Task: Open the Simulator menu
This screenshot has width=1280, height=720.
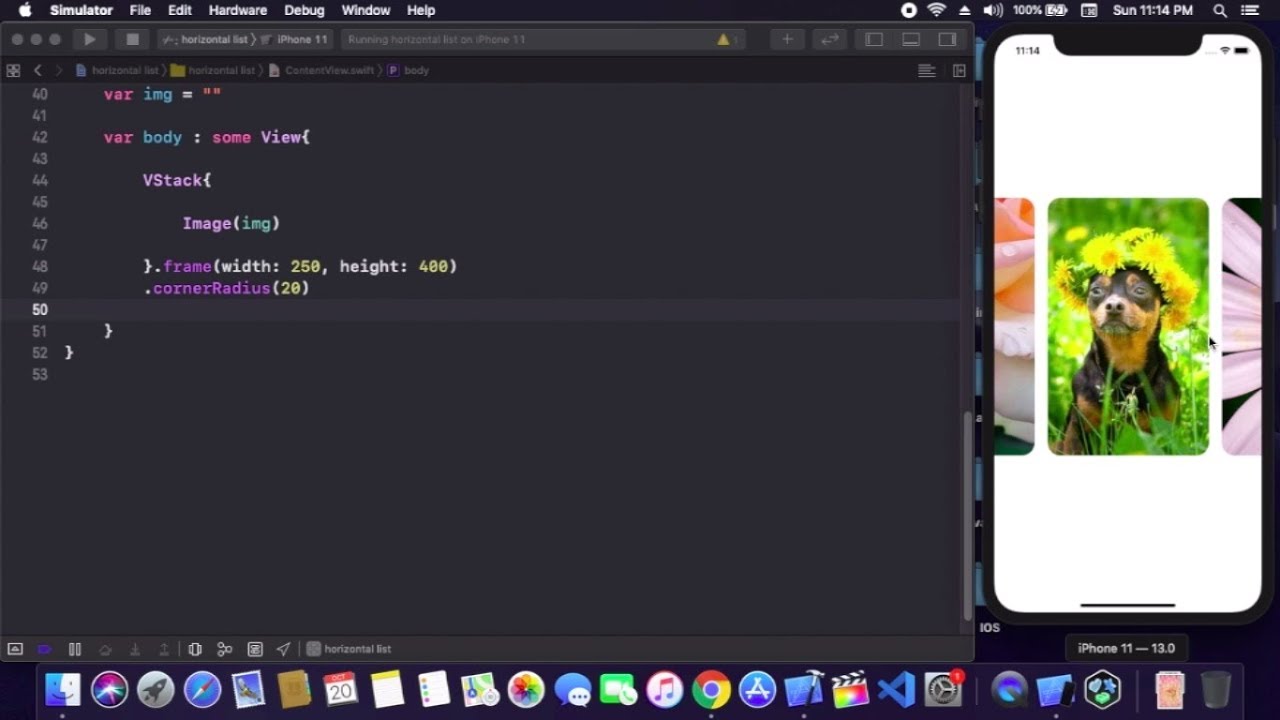Action: coord(81,10)
